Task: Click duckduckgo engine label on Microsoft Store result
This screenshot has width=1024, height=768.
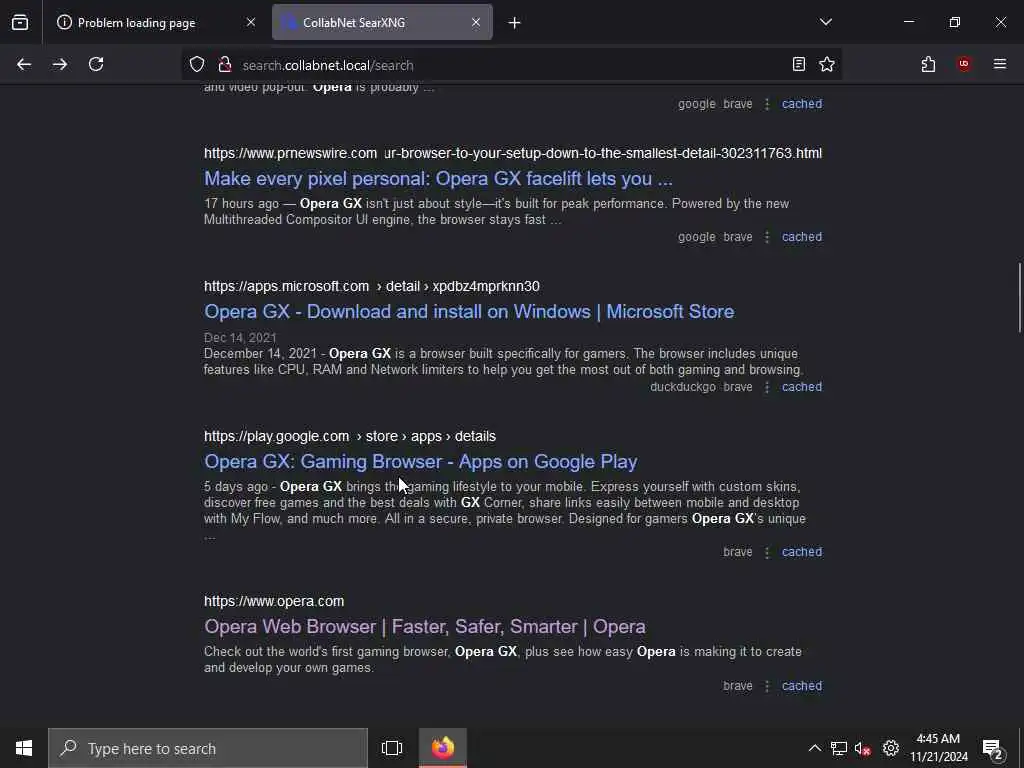Action: pyautogui.click(x=682, y=387)
